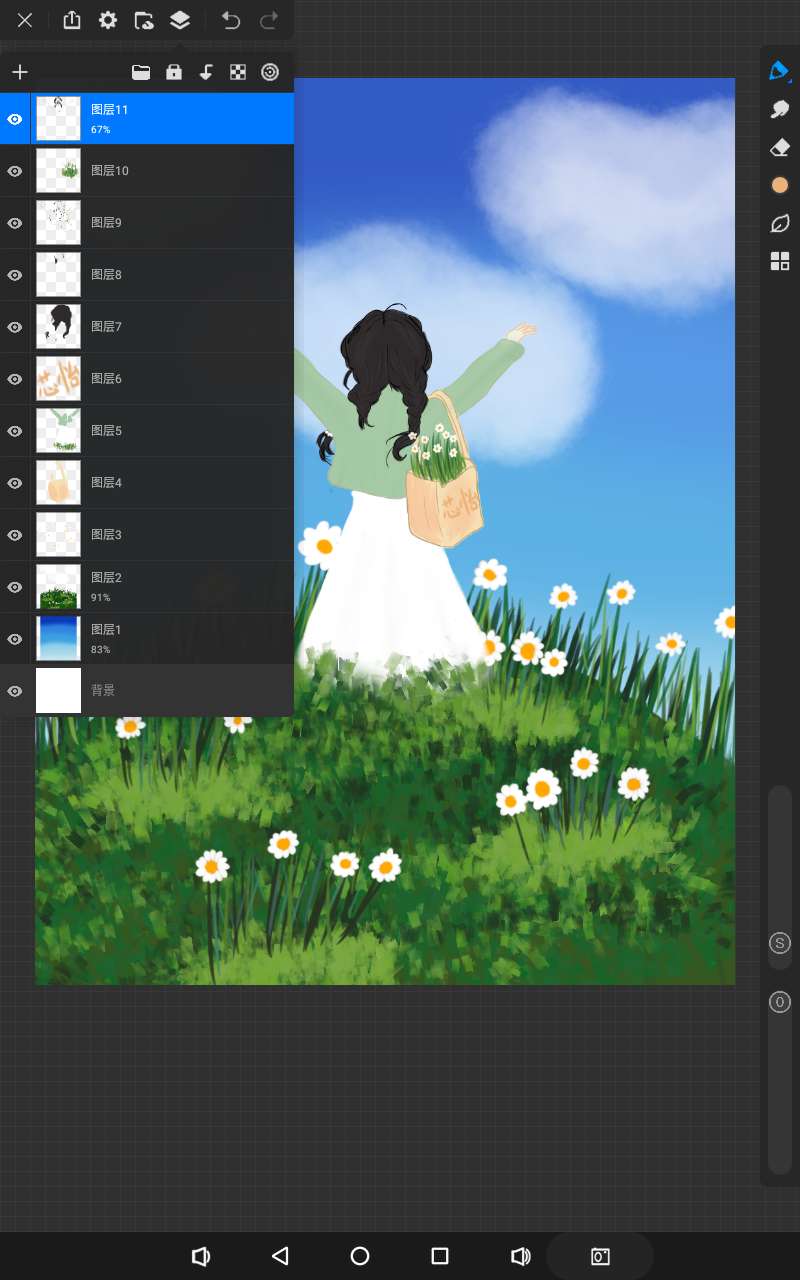Open the leaf-shaped fill tool
This screenshot has height=1280, width=800.
(780, 223)
